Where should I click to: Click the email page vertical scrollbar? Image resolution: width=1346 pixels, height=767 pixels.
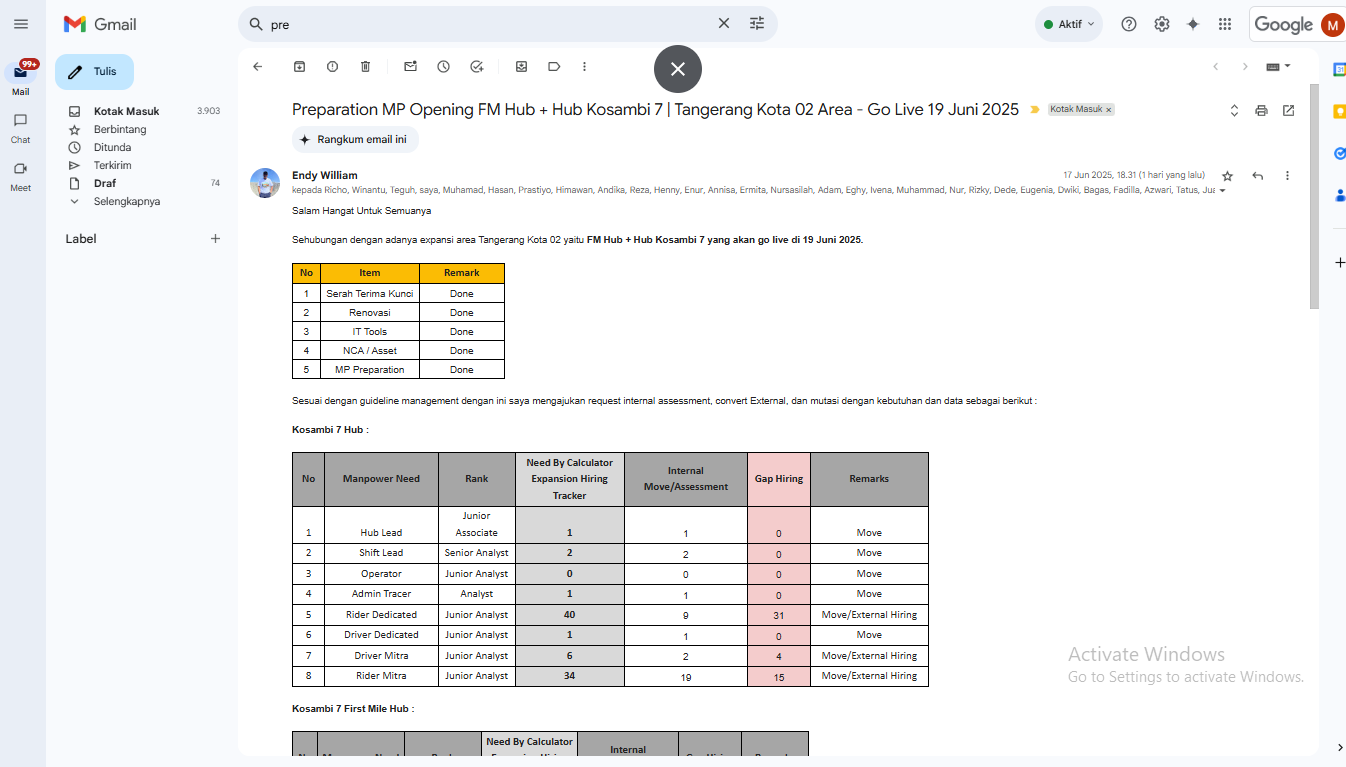pos(1314,196)
